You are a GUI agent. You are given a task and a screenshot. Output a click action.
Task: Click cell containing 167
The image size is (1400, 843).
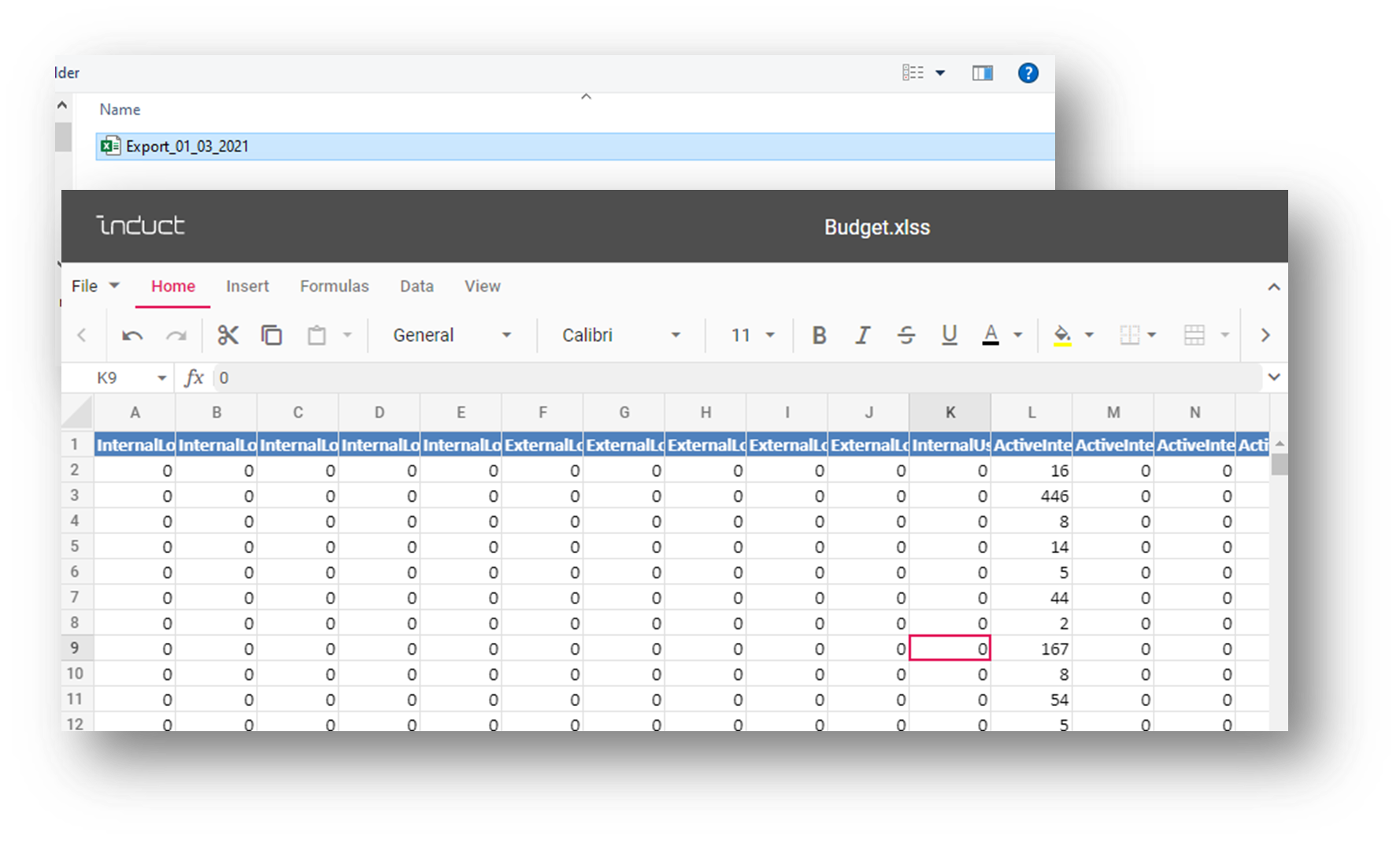(x=1031, y=648)
